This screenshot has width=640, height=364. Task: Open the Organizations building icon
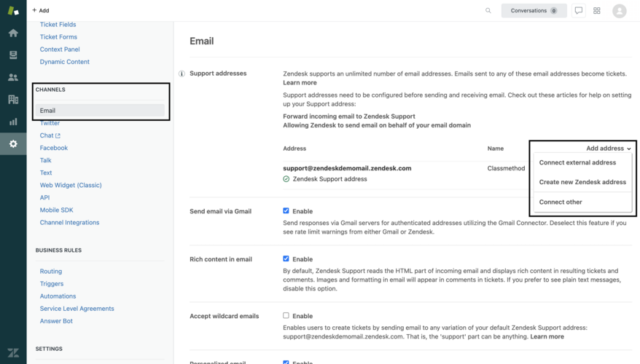pos(13,99)
